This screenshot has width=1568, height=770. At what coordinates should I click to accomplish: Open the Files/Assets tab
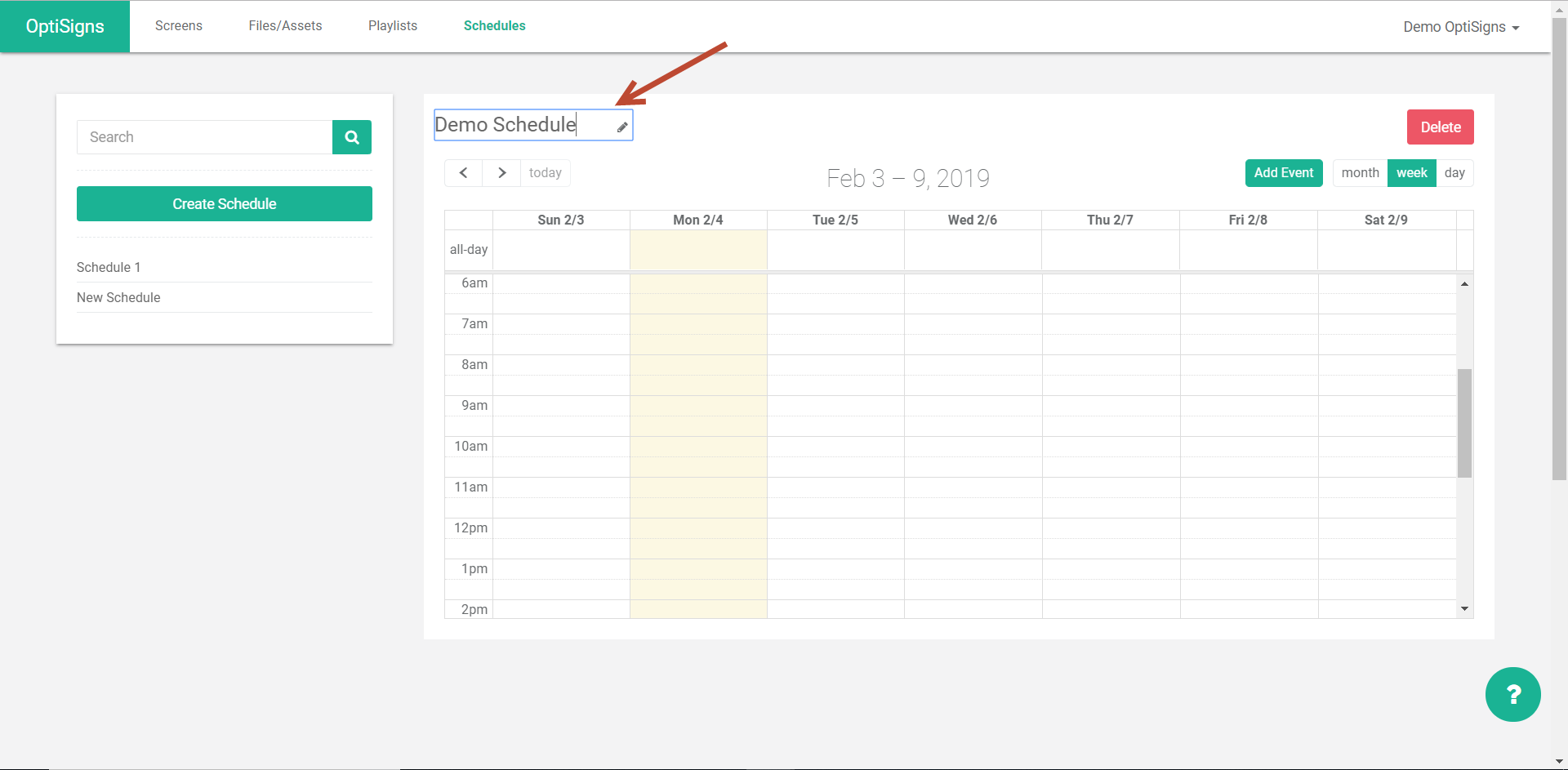285,26
